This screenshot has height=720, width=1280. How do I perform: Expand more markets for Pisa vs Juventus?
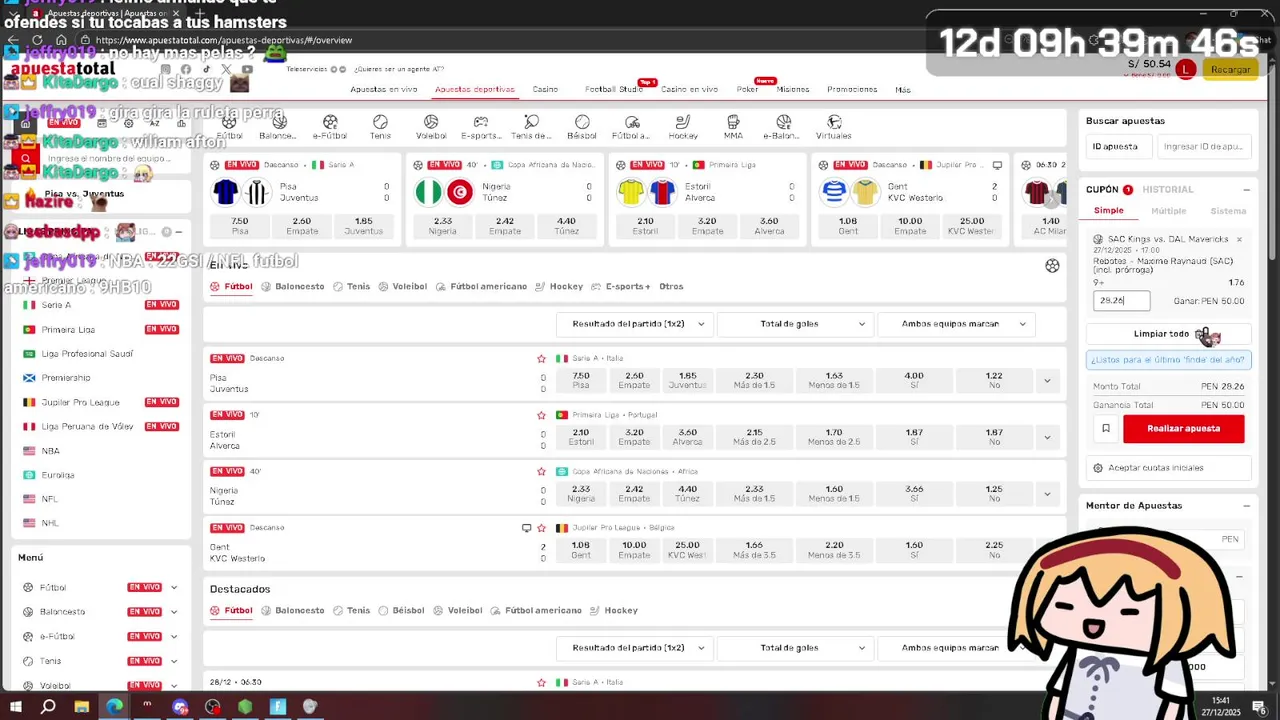tap(1047, 381)
